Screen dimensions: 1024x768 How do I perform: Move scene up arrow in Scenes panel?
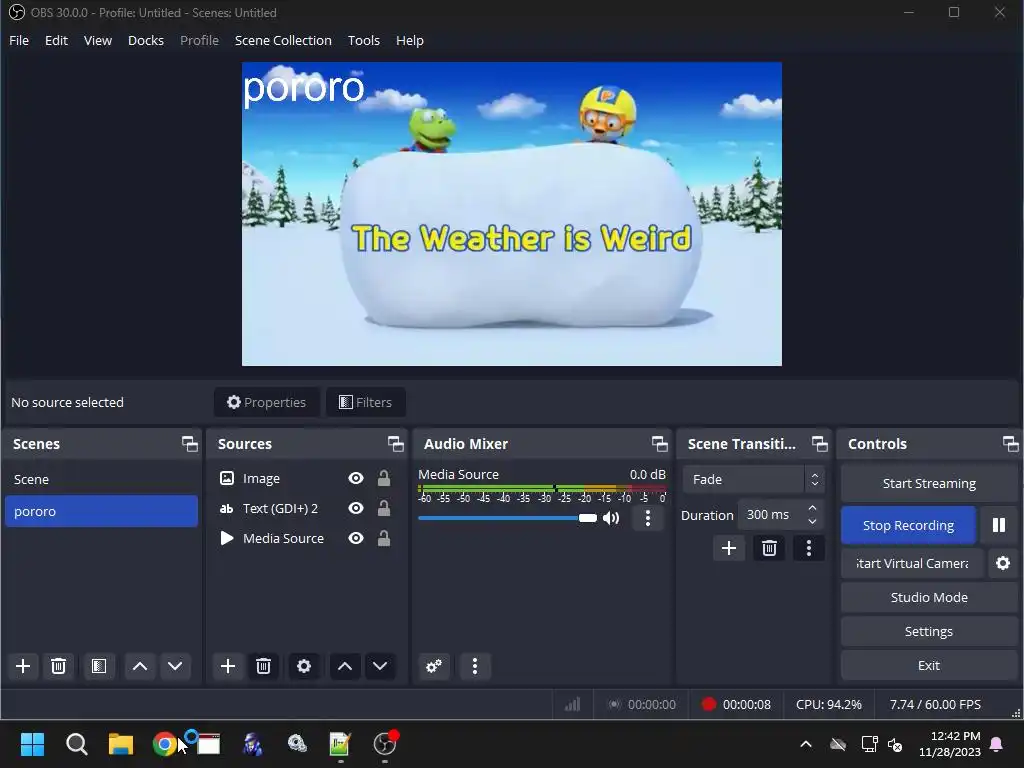[140, 666]
